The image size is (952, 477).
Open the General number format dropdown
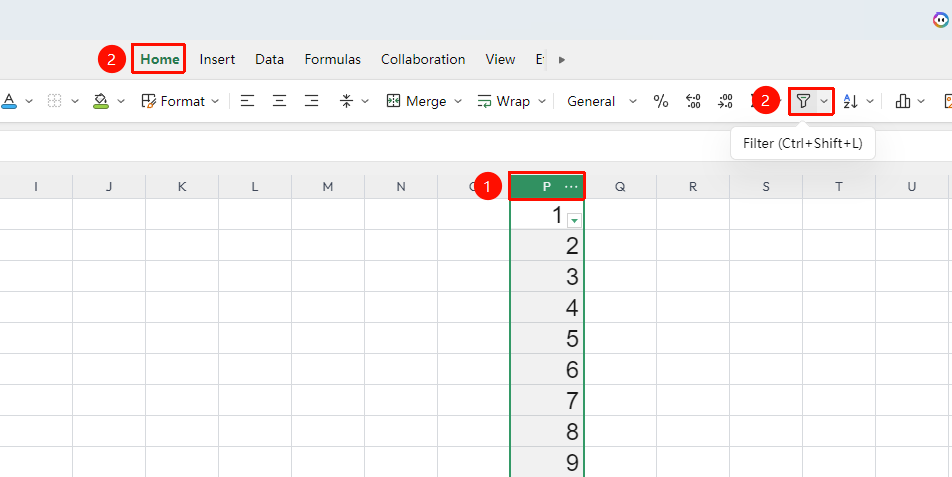602,101
